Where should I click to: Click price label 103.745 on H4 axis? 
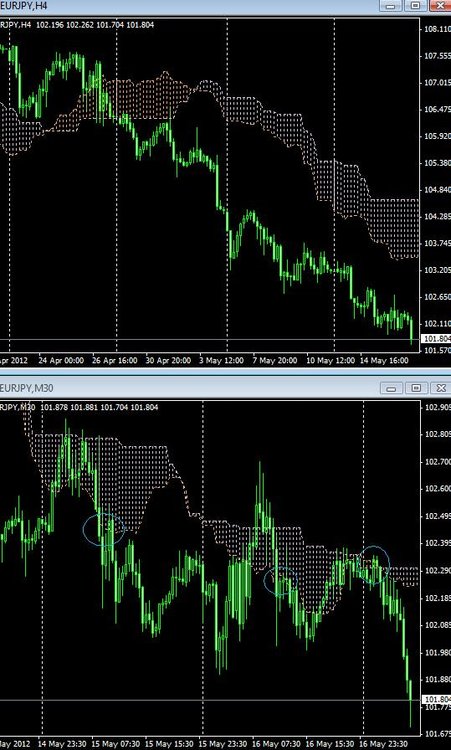[x=437, y=243]
